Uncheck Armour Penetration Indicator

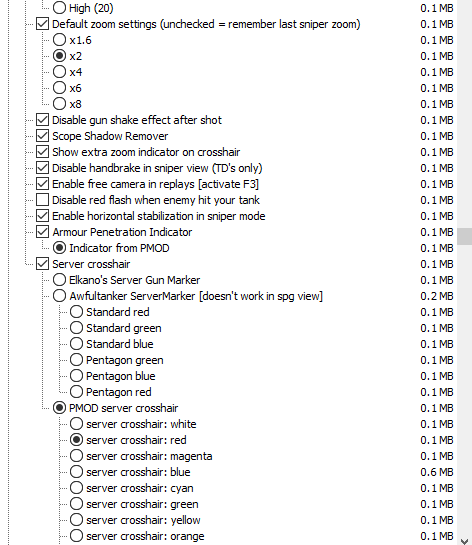[x=42, y=232]
